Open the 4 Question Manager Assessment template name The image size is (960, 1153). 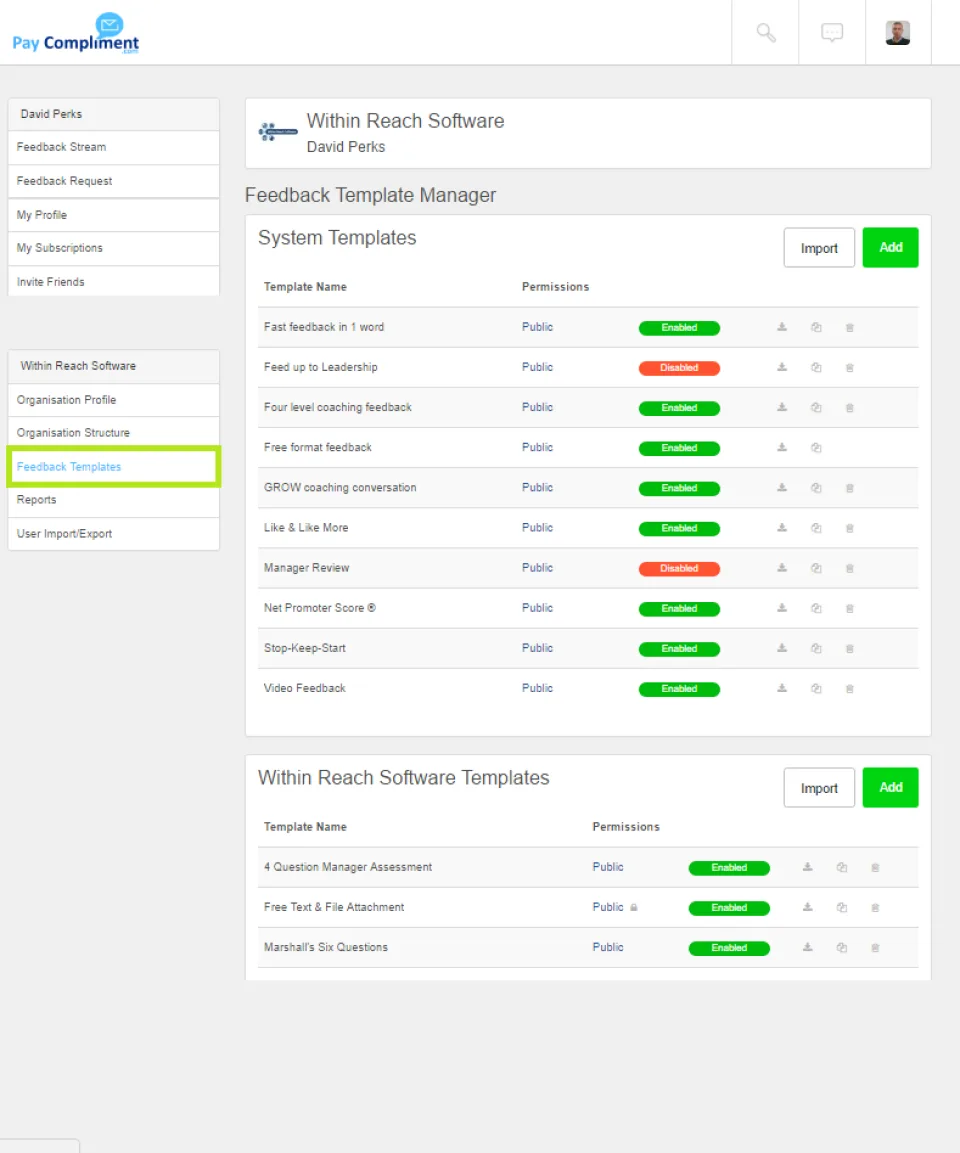[348, 867]
